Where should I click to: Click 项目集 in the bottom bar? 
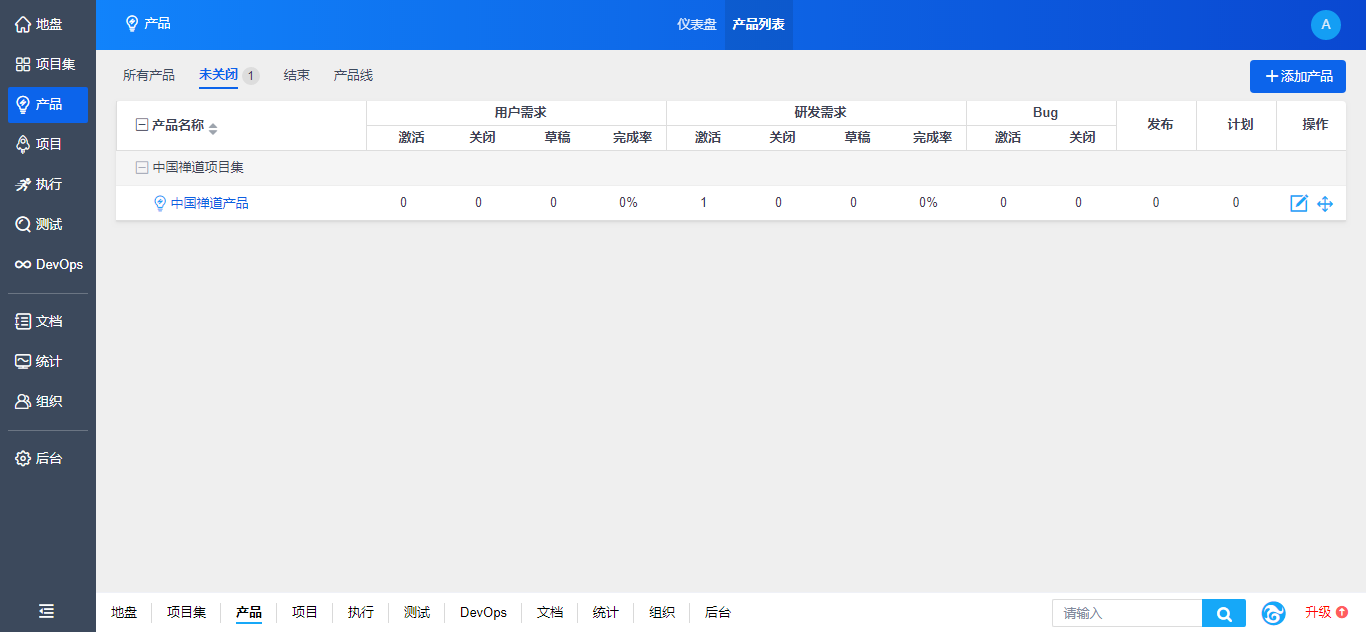(186, 612)
